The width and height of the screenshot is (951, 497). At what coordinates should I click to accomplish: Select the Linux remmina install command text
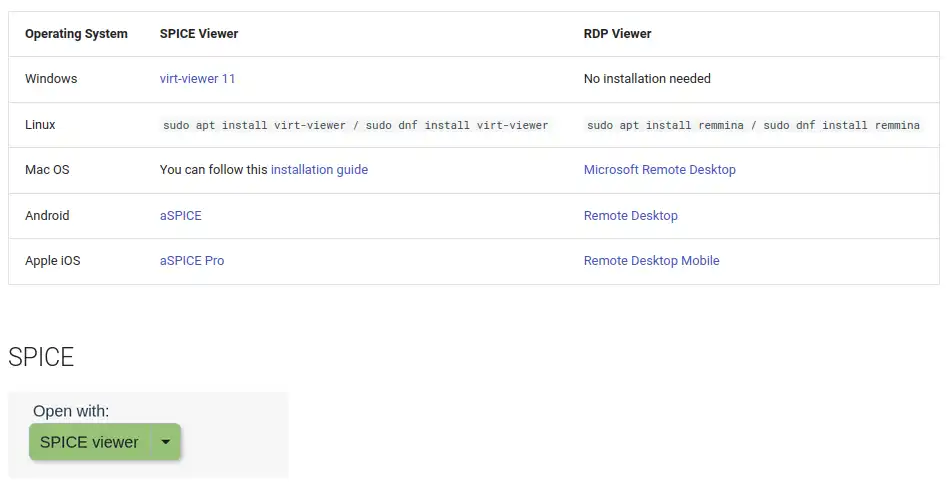753,125
